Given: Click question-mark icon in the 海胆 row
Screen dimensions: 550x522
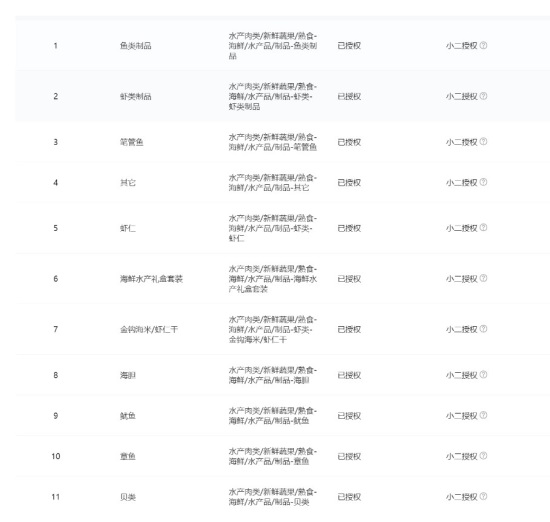Looking at the screenshot, I should point(483,375).
